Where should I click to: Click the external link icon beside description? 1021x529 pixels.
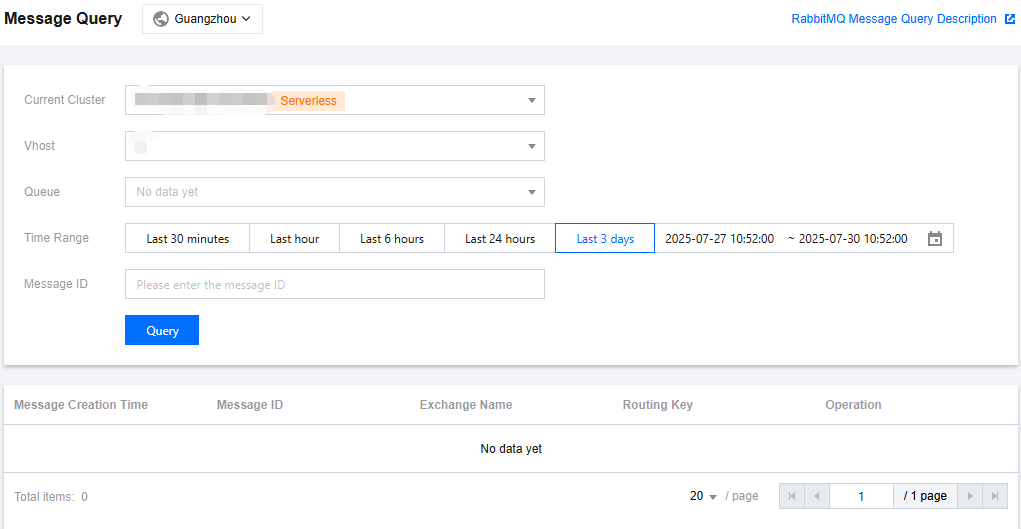point(1010,19)
